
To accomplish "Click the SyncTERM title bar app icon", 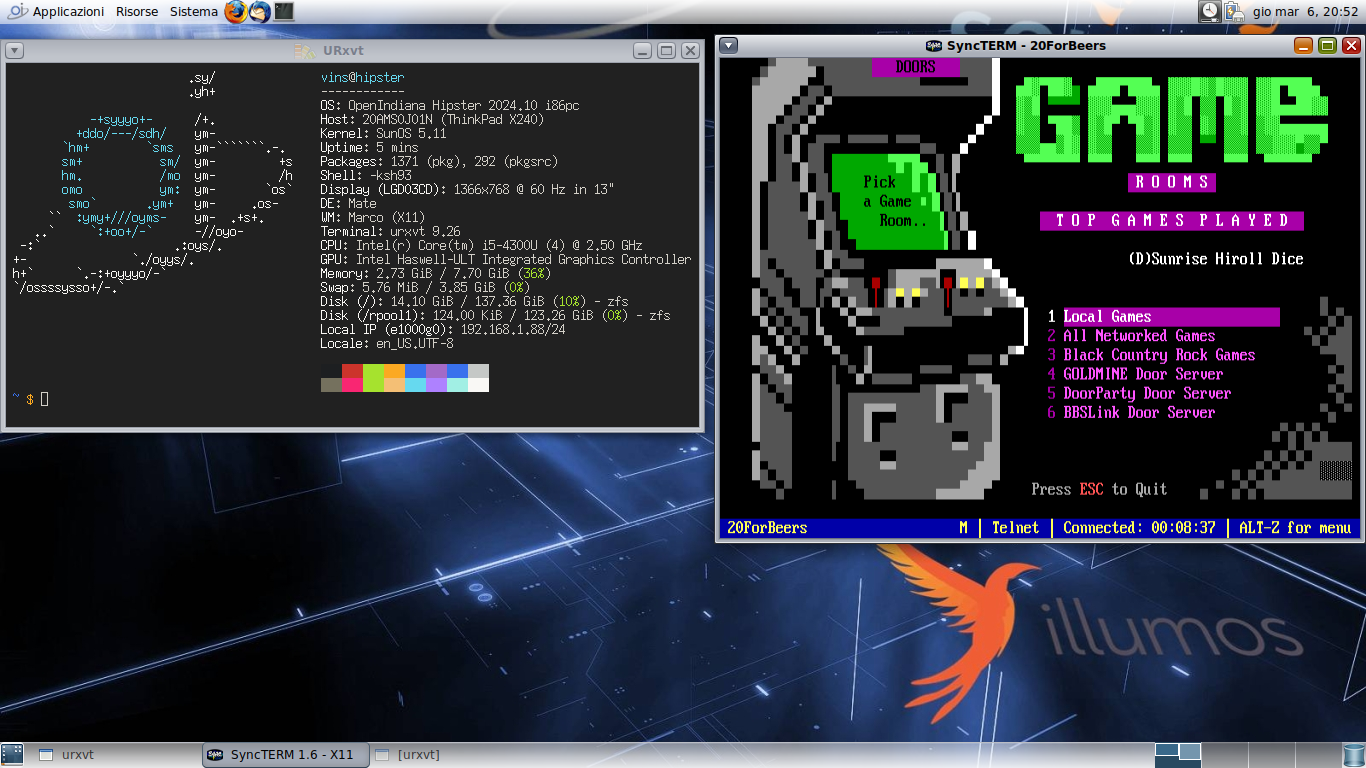I will [934, 46].
